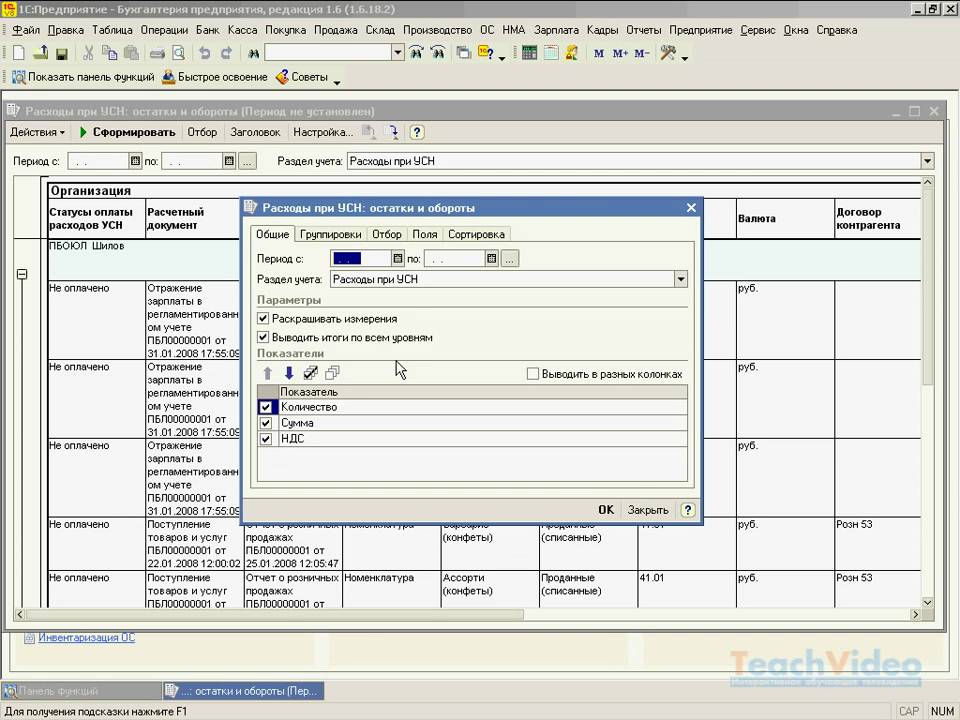Open Print preview magnifier icon
The image size is (960, 720).
(178, 53)
